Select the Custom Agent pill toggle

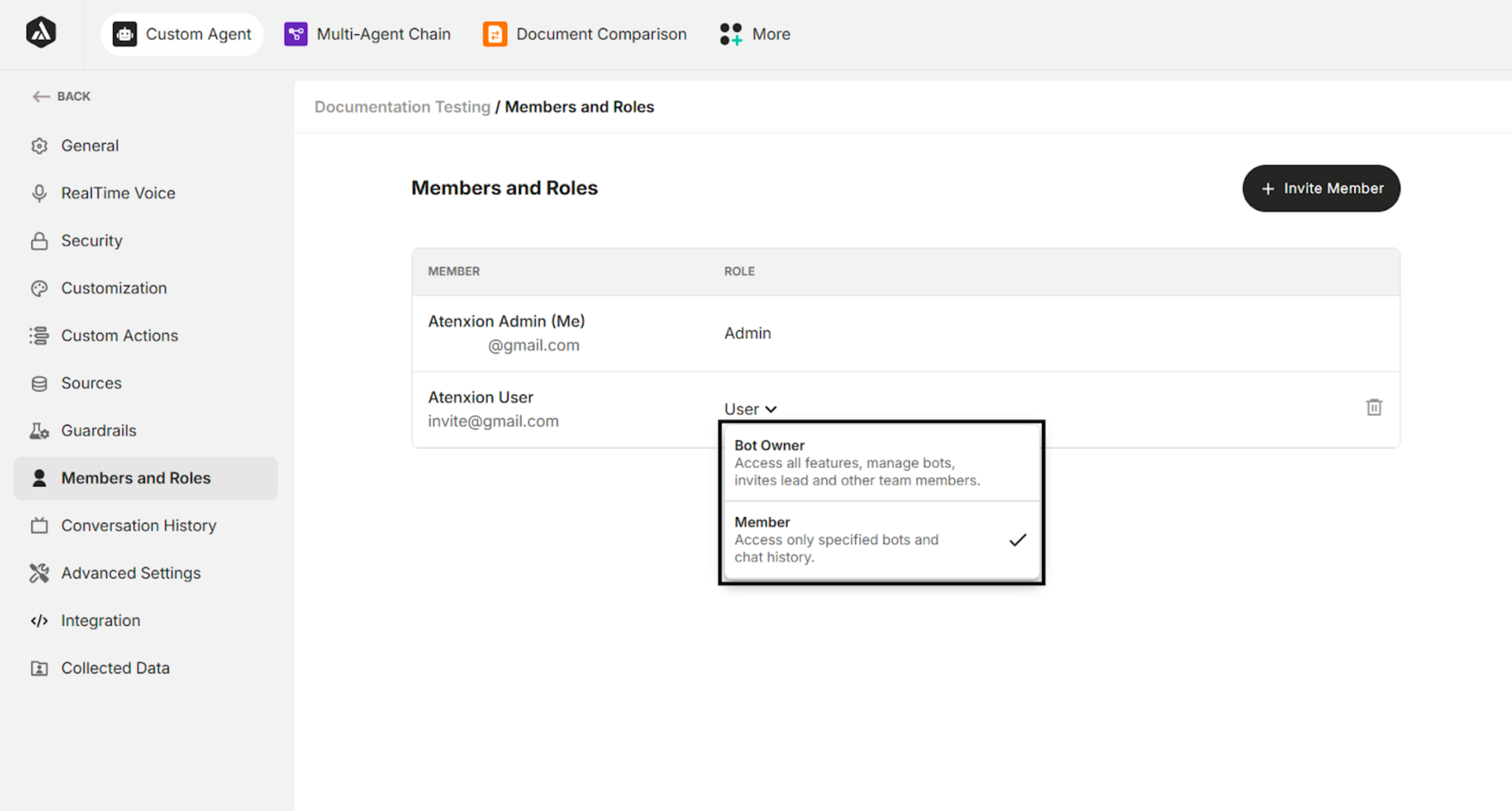point(182,33)
